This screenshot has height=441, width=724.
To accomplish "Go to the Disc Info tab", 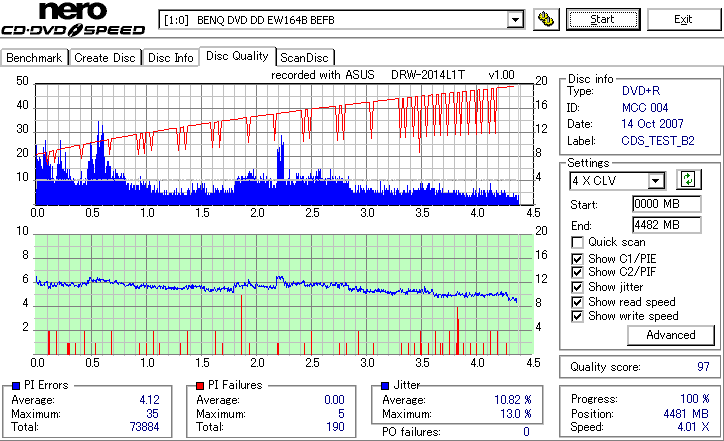I will [170, 58].
